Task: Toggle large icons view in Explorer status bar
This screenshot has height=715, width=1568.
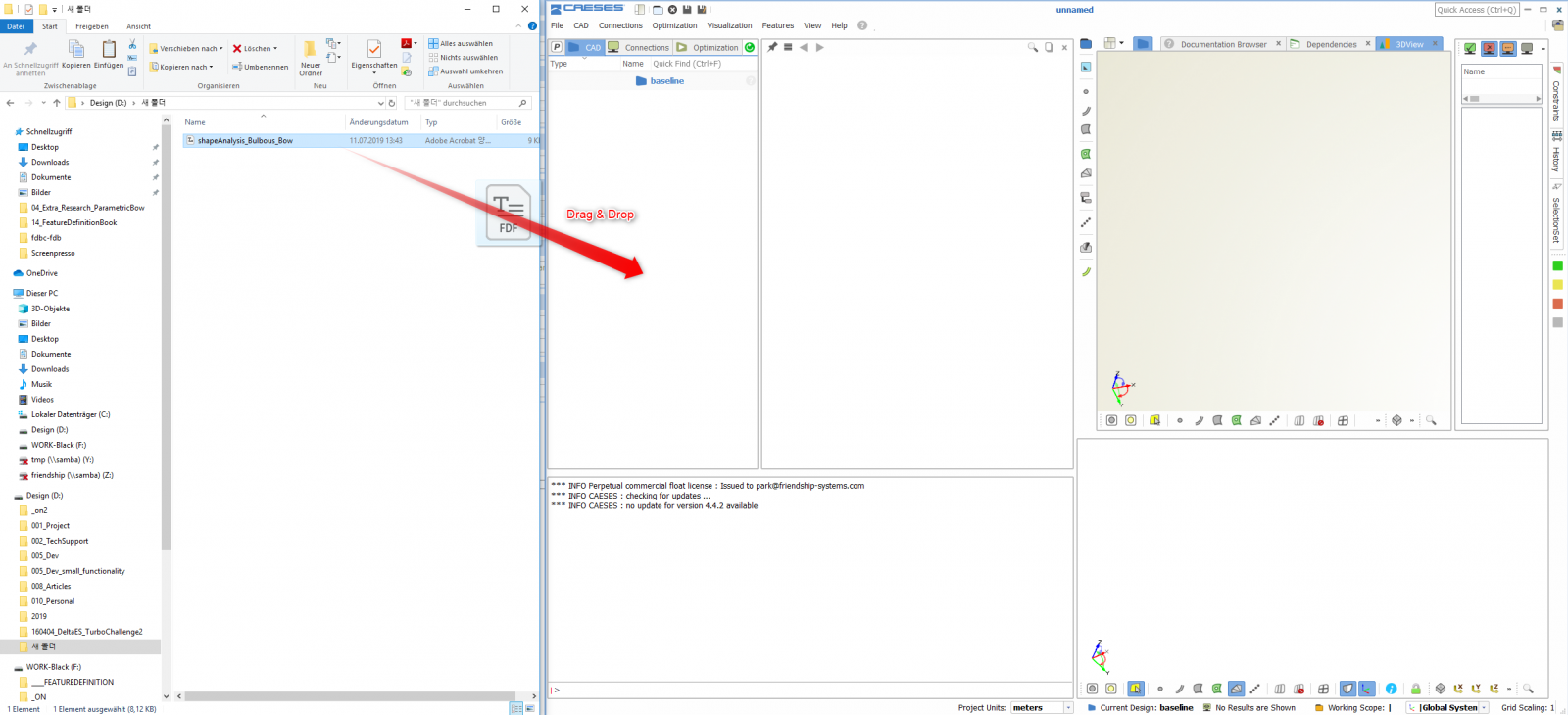Action: click(x=530, y=708)
